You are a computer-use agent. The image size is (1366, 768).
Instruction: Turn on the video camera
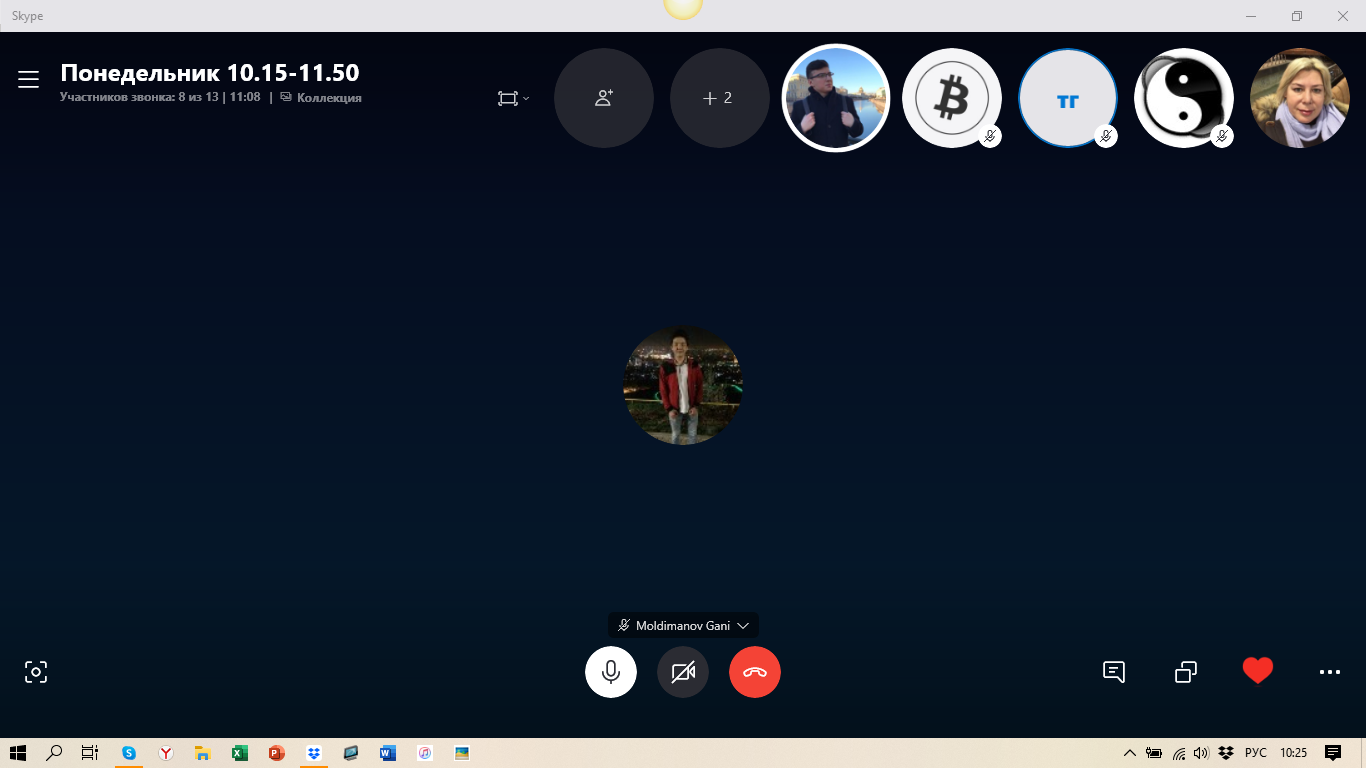pos(683,672)
